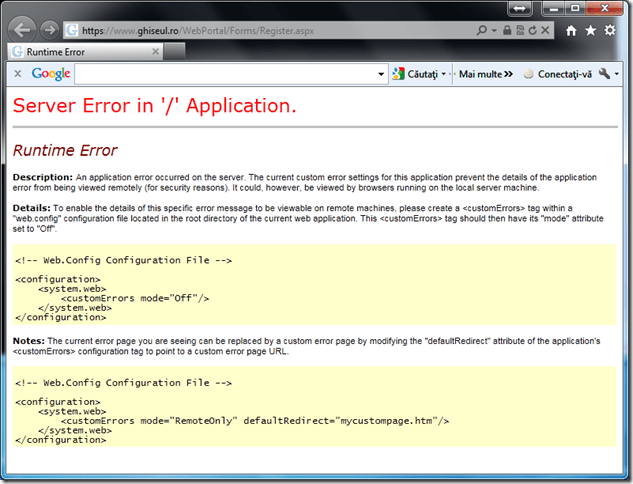633x484 pixels.
Task: Close the Google toolbar with its X
Action: coord(17,74)
